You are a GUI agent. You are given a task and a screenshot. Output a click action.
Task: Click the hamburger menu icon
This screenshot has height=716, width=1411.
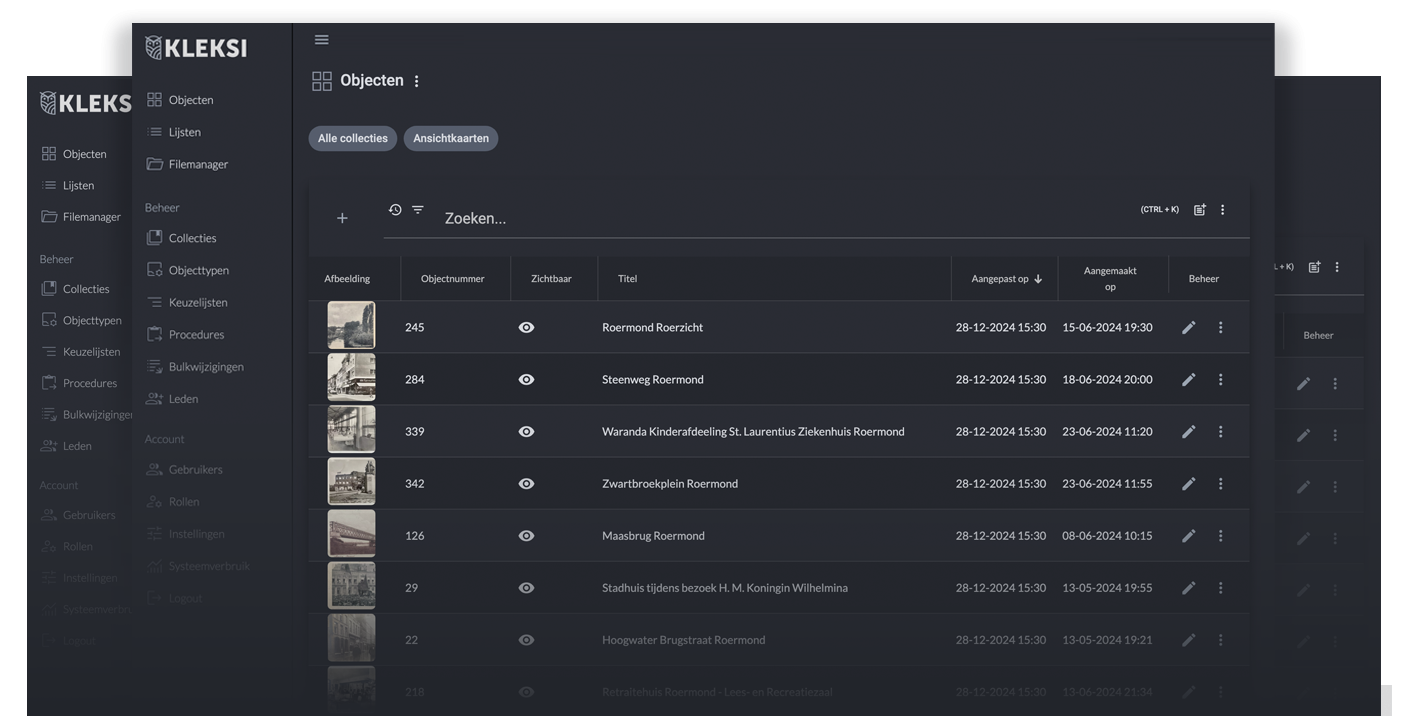321,40
